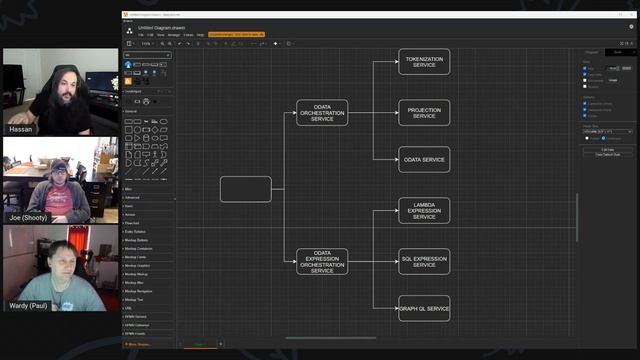Open the Table toolbar icon
Viewport: 640px width, 360px height.
click(289, 44)
